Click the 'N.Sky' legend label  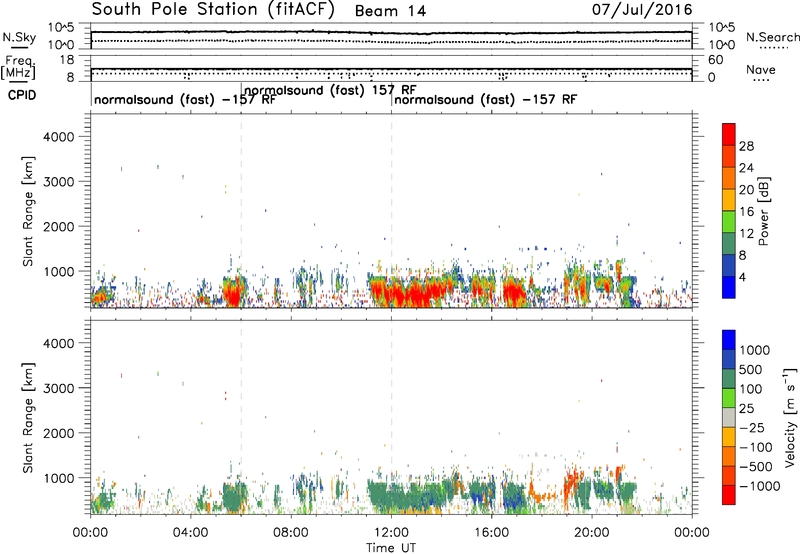pyautogui.click(x=19, y=37)
